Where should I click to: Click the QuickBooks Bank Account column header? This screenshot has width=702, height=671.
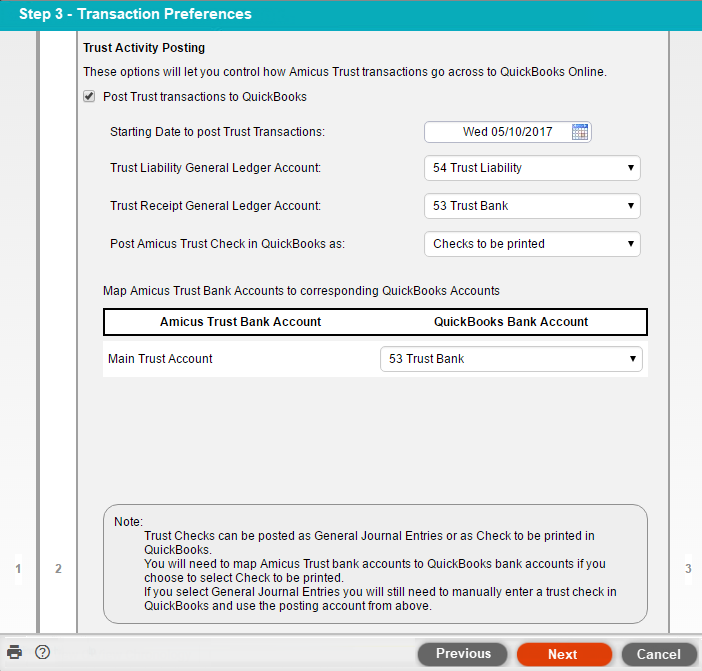coord(511,322)
